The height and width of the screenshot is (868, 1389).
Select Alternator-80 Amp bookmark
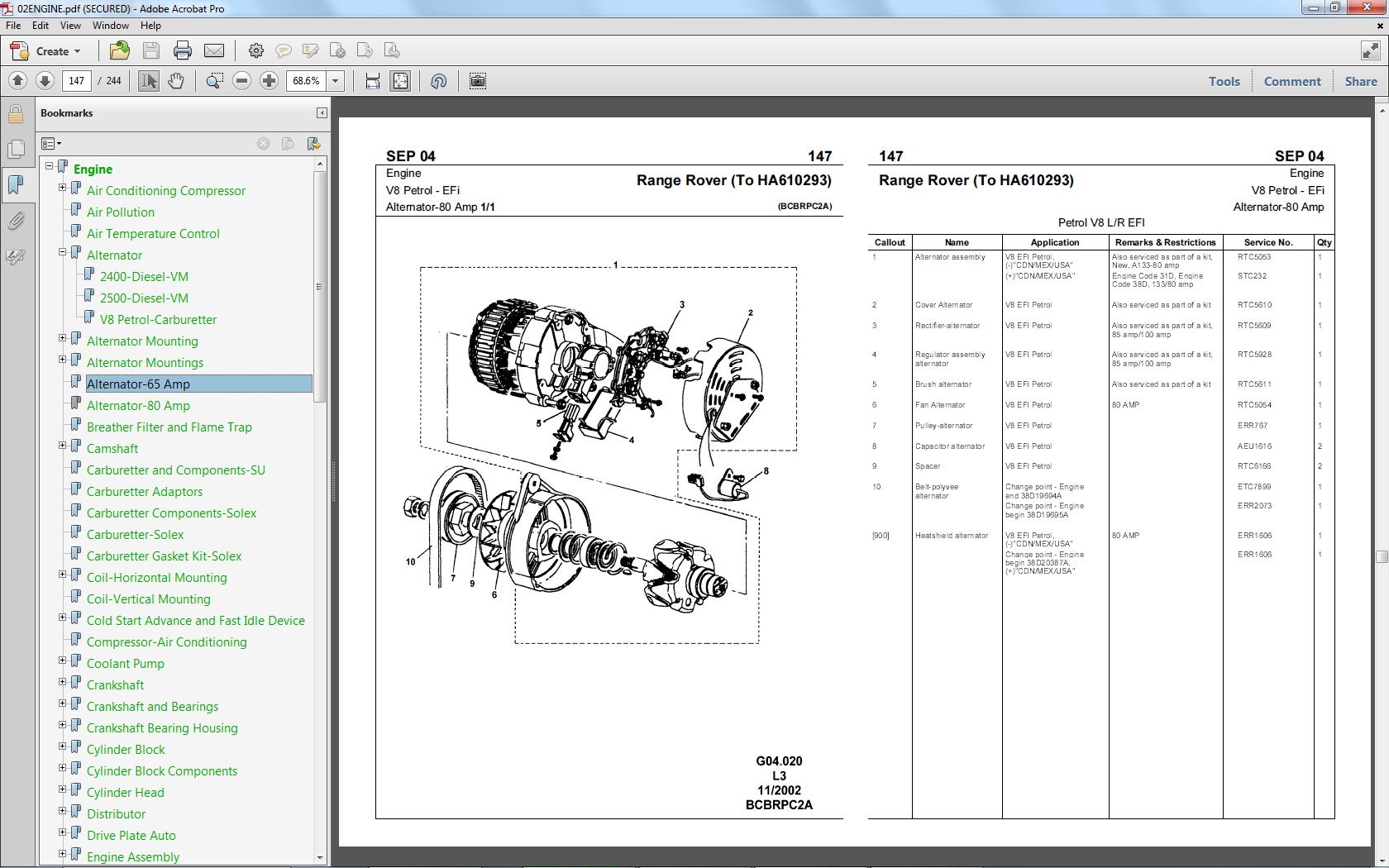pos(138,406)
